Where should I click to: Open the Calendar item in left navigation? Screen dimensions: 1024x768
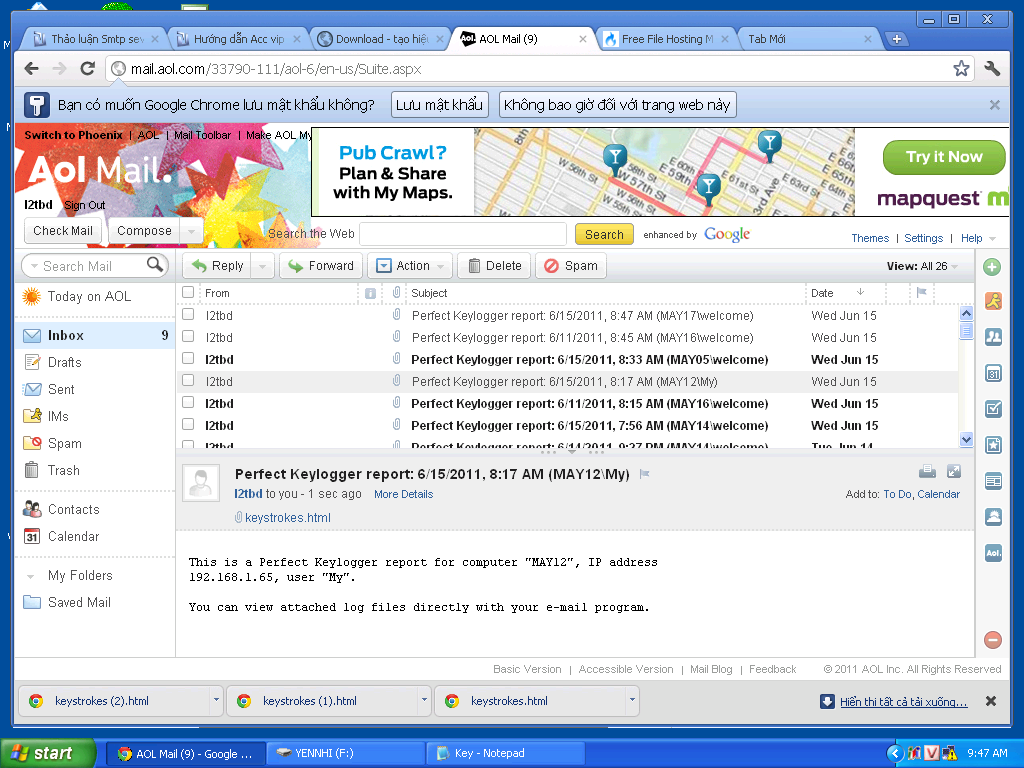tap(73, 537)
